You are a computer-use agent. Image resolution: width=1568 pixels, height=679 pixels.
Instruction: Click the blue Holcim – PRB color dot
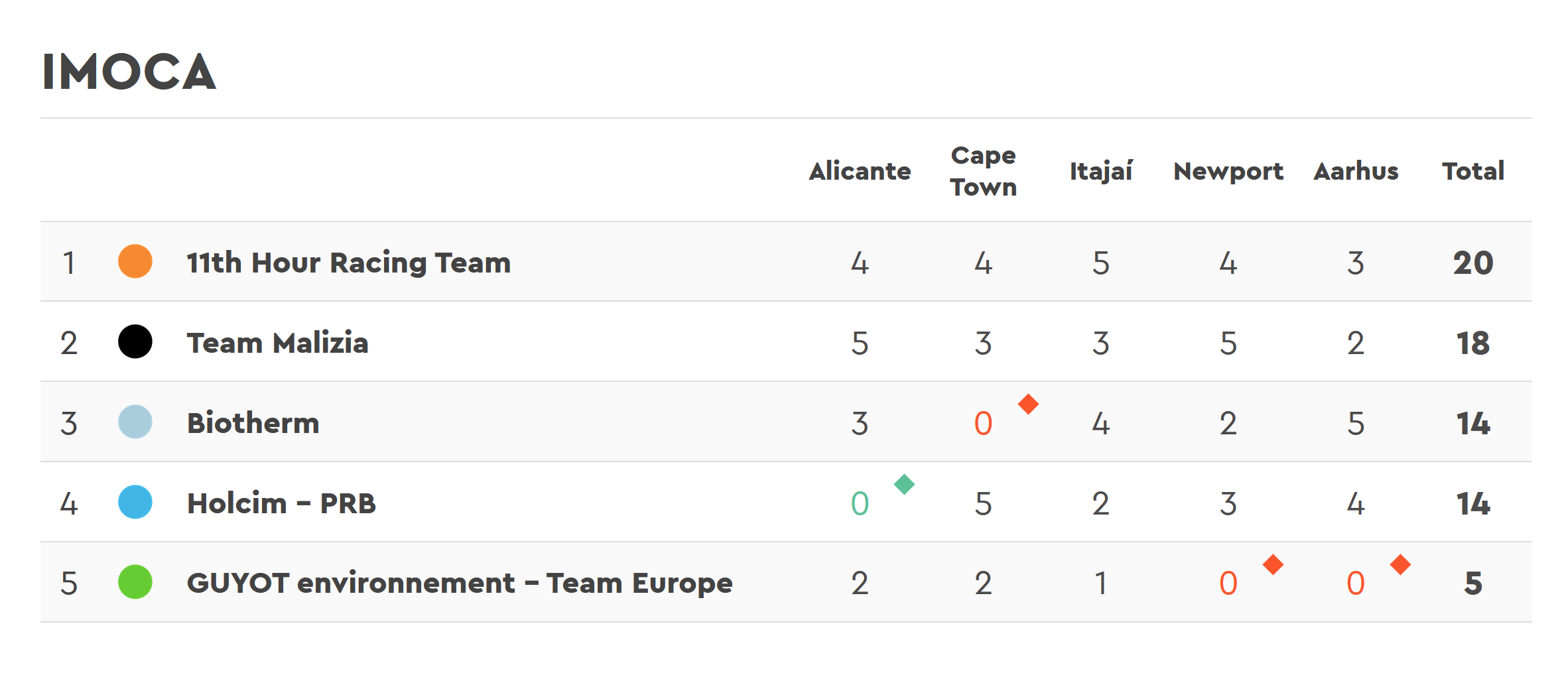135,502
